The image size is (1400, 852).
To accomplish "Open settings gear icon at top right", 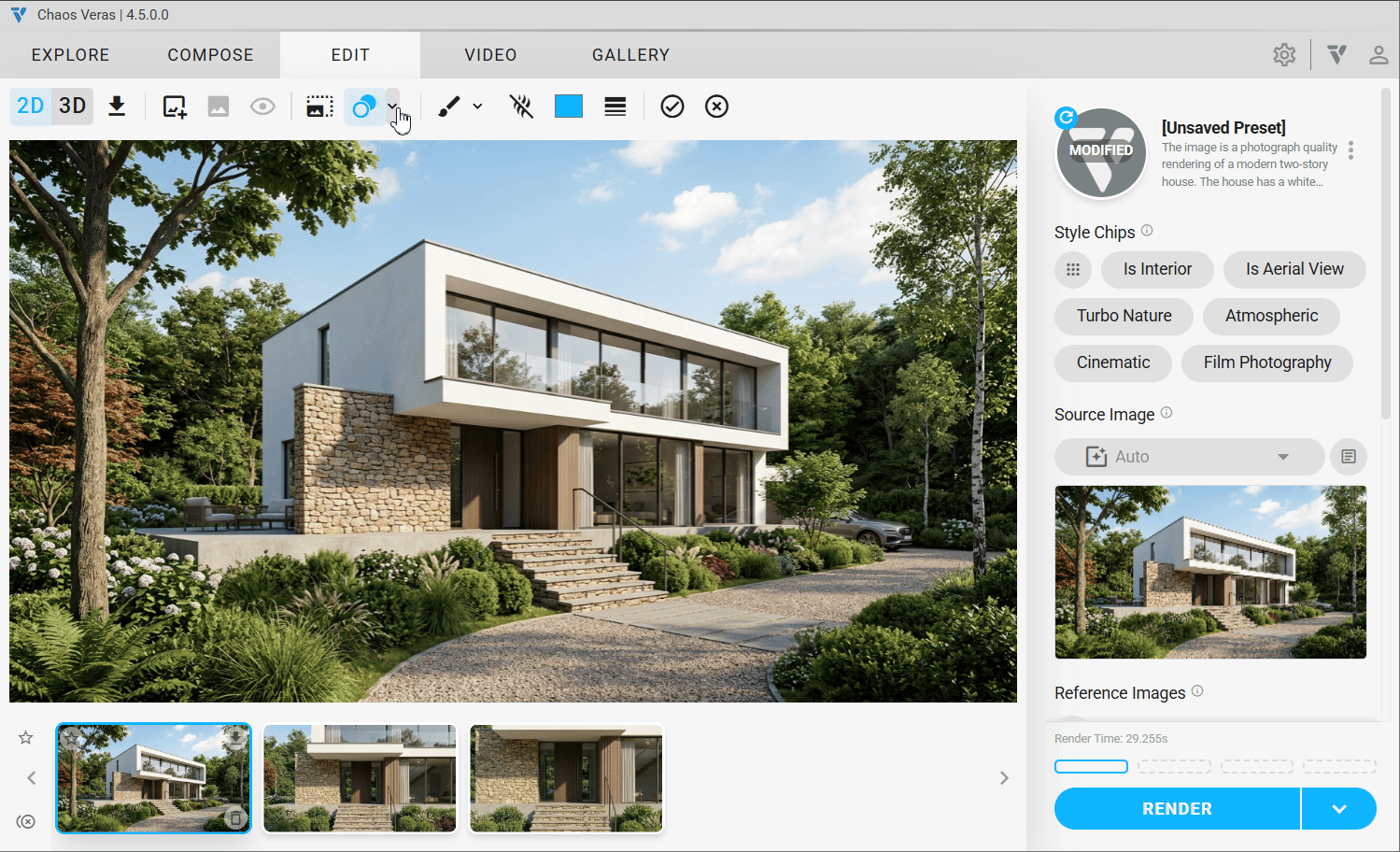I will pyautogui.click(x=1284, y=55).
